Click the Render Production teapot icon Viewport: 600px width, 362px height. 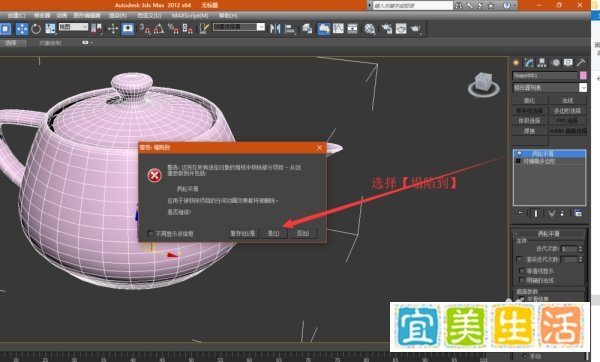[x=416, y=29]
